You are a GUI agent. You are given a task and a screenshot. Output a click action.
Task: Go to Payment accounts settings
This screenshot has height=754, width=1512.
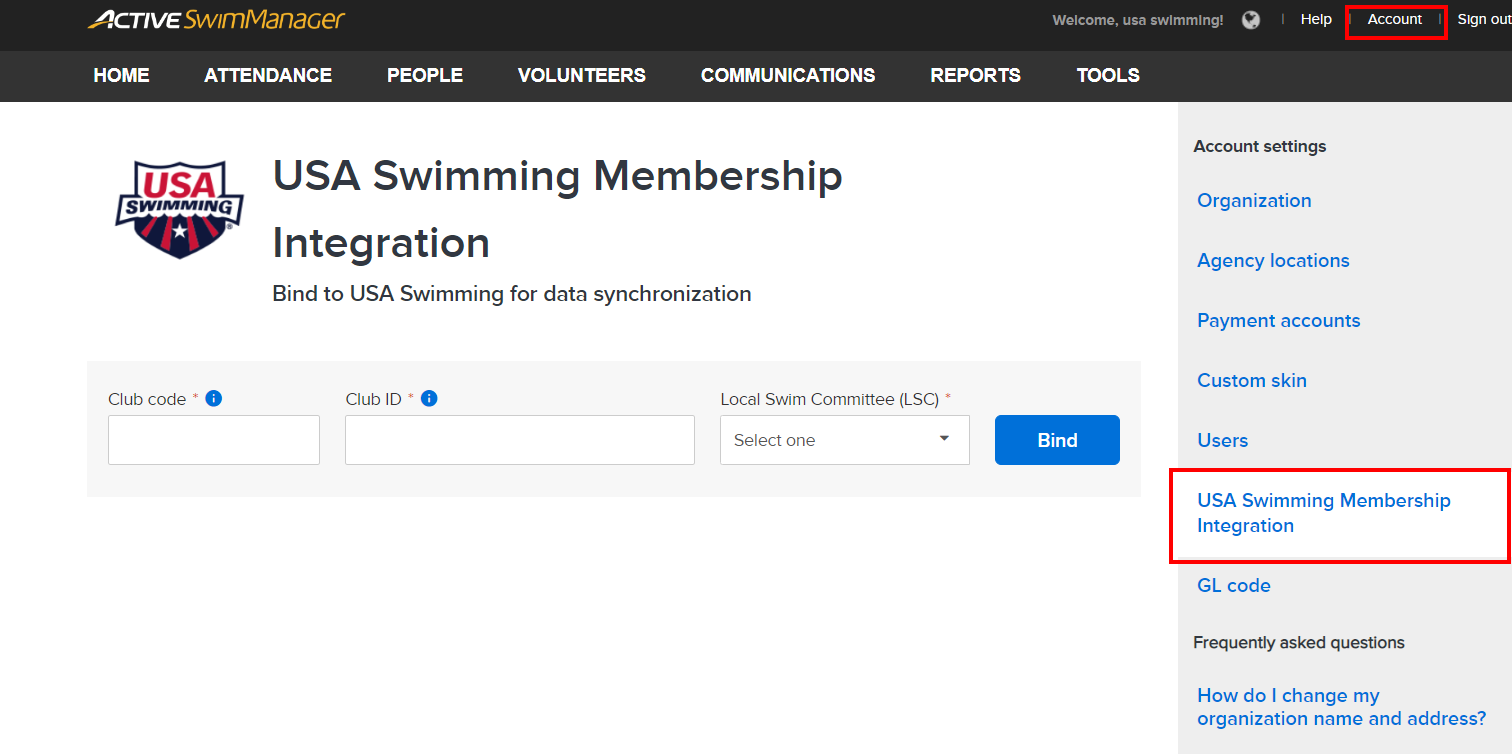pyautogui.click(x=1278, y=320)
